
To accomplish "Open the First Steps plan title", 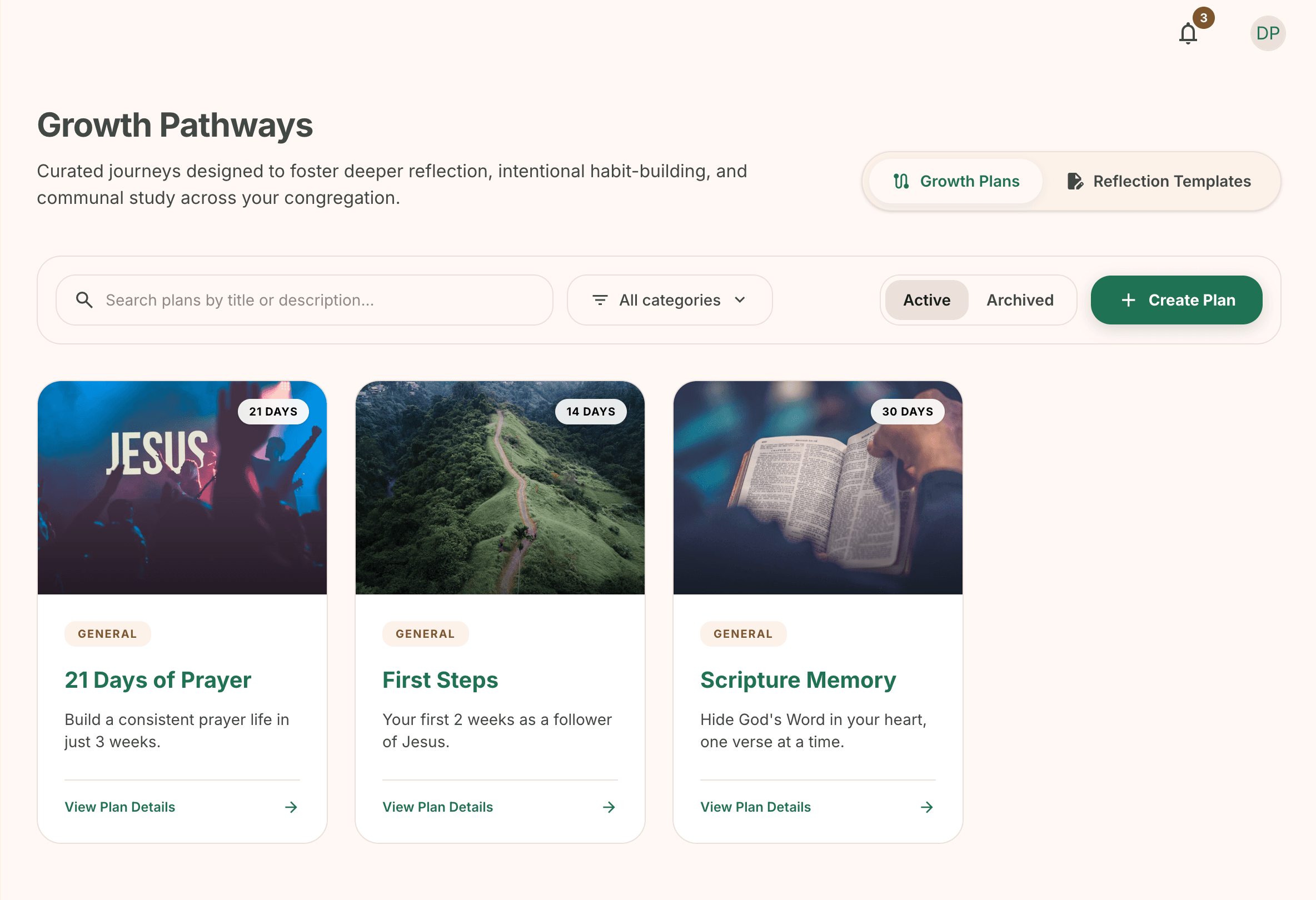I will point(440,680).
